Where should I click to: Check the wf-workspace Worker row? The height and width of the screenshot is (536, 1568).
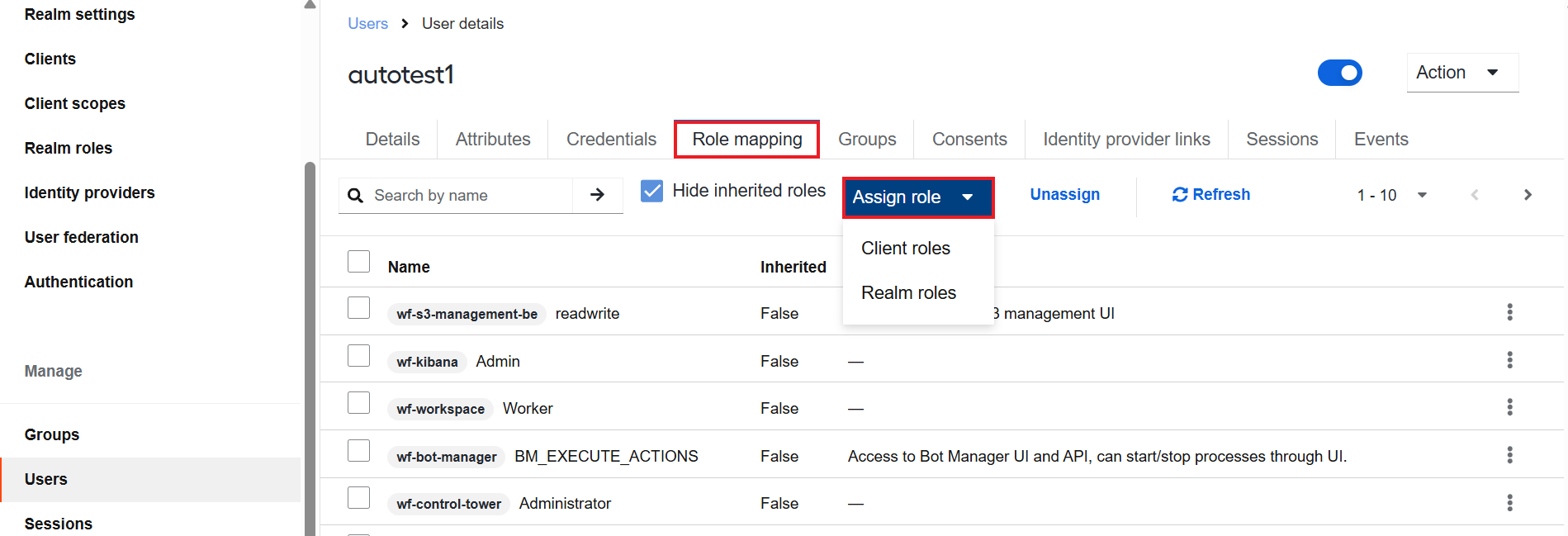(358, 402)
